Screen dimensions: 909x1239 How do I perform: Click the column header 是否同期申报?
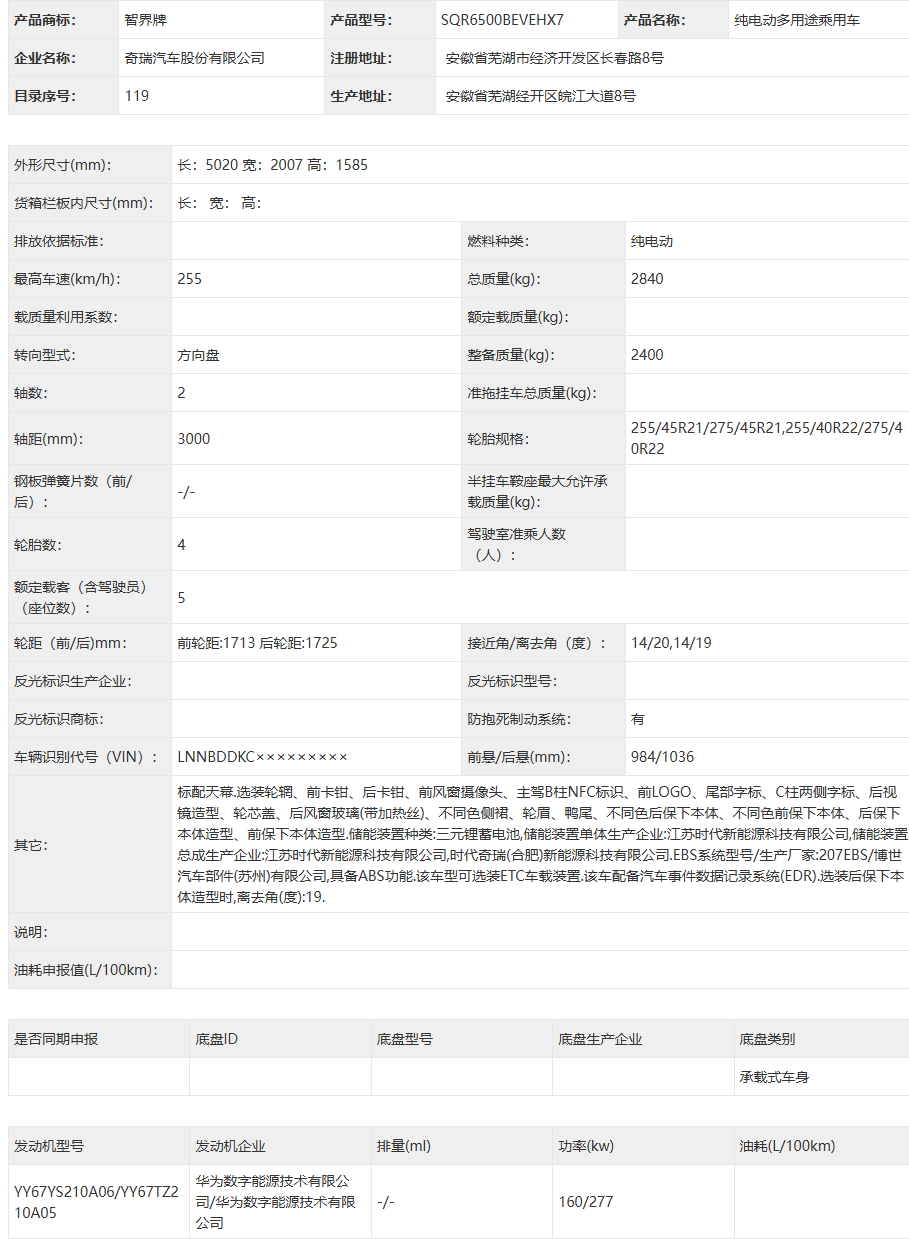tap(56, 1039)
